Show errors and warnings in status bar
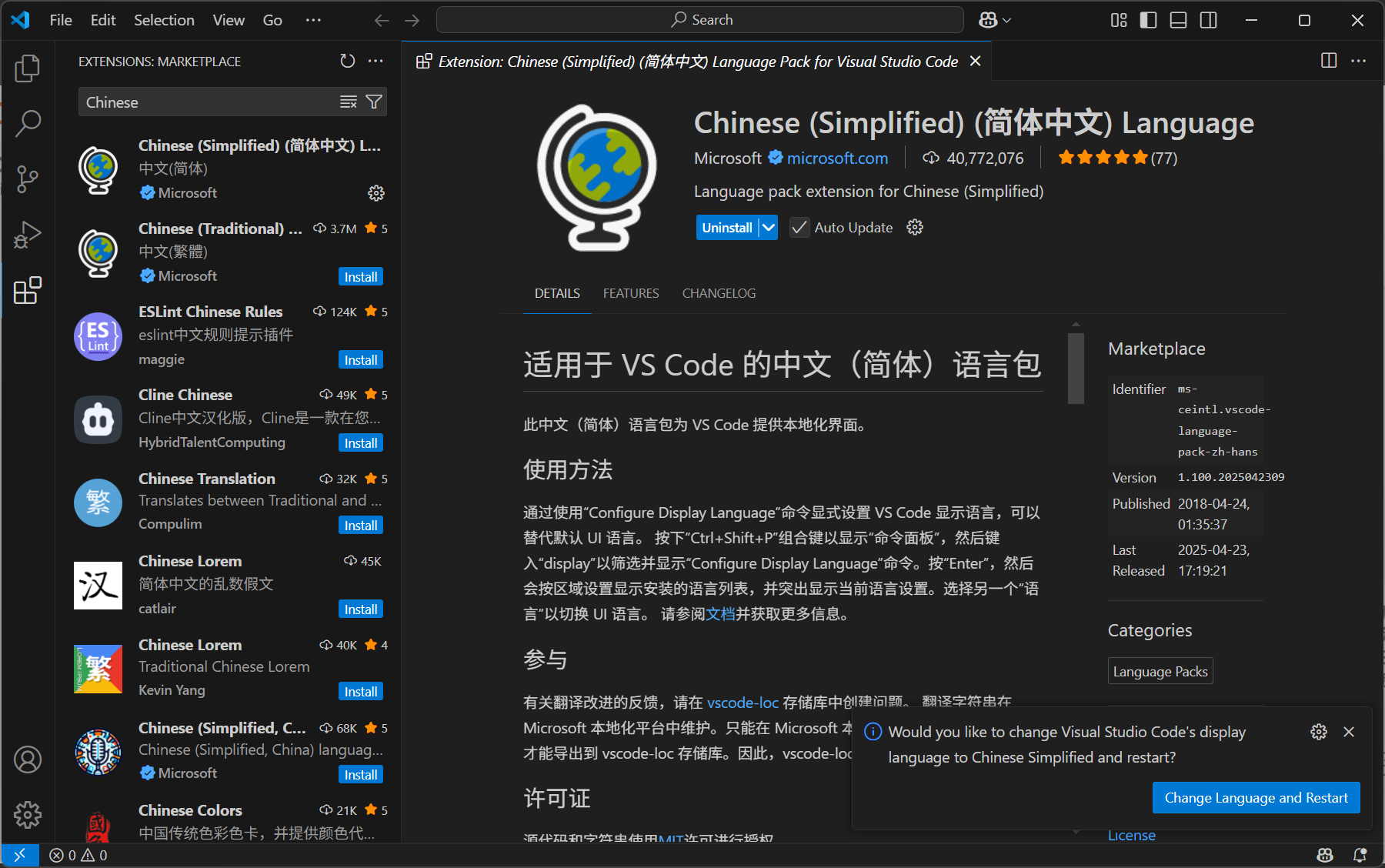 pyautogui.click(x=78, y=855)
